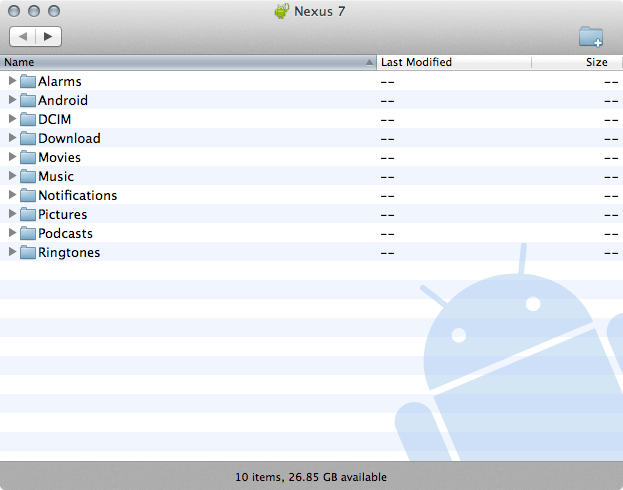Zoom the Nexus 7 window

54,11
